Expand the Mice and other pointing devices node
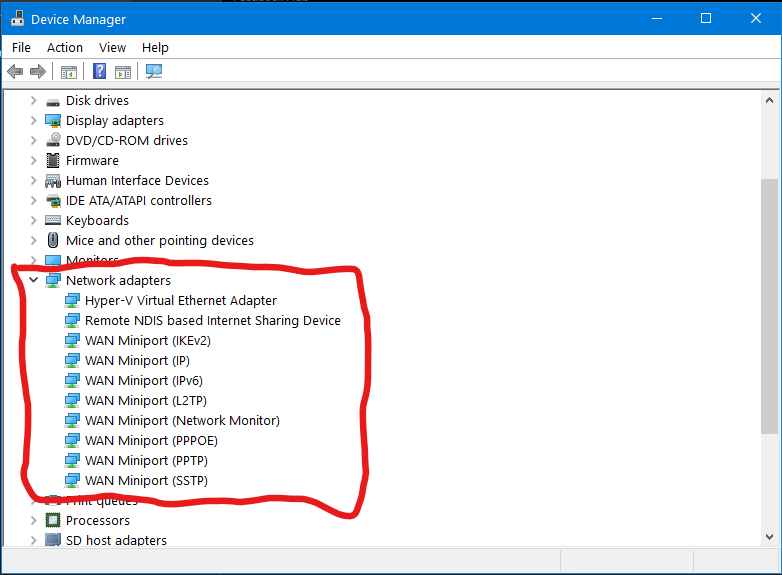 point(33,240)
